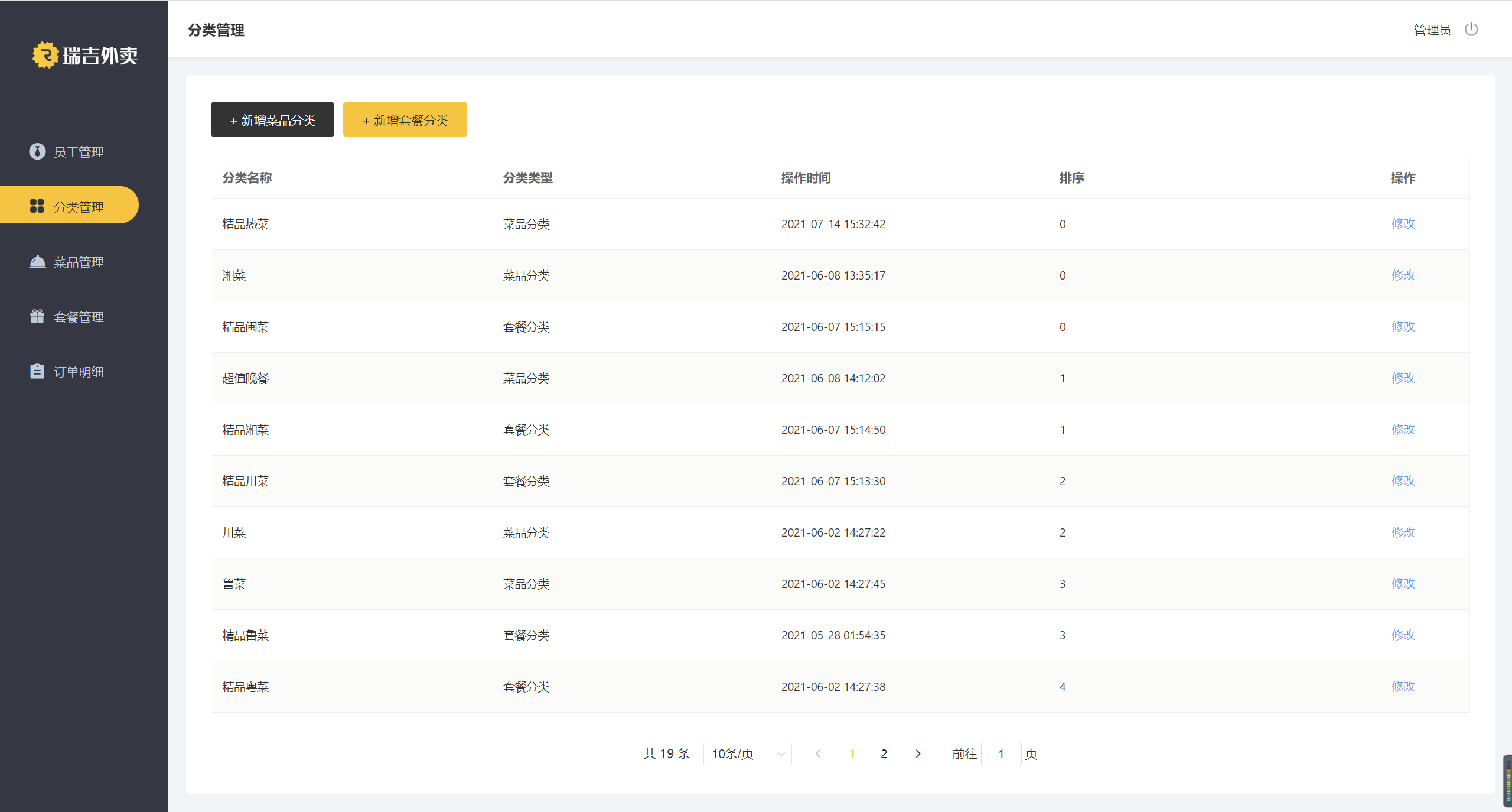1512x812 pixels.
Task: Click the 管理员 user label
Action: pyautogui.click(x=1432, y=30)
